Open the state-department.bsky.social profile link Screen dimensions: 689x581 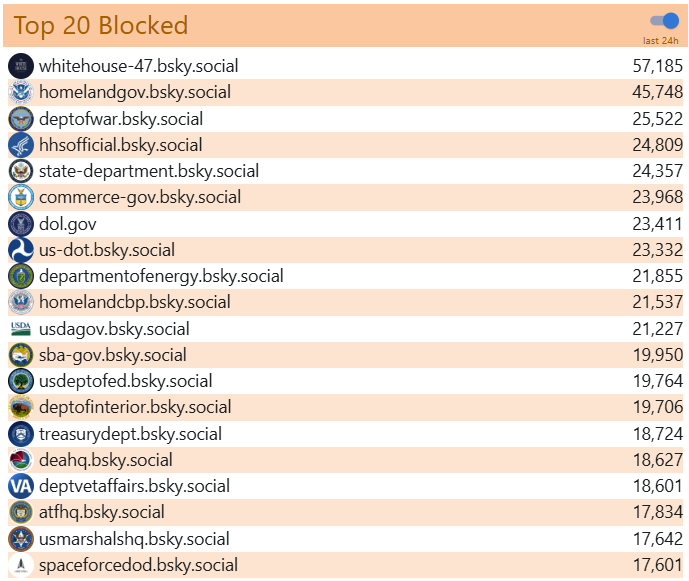149,171
